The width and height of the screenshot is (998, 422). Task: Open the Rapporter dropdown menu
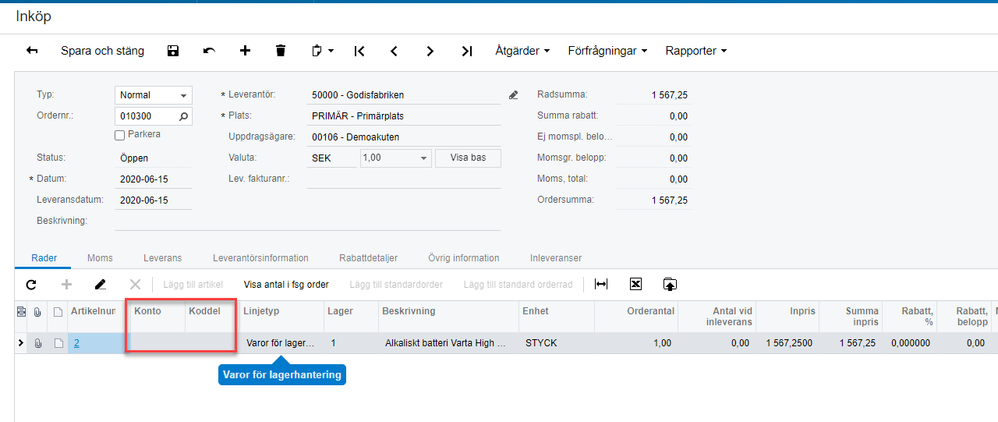(x=695, y=50)
